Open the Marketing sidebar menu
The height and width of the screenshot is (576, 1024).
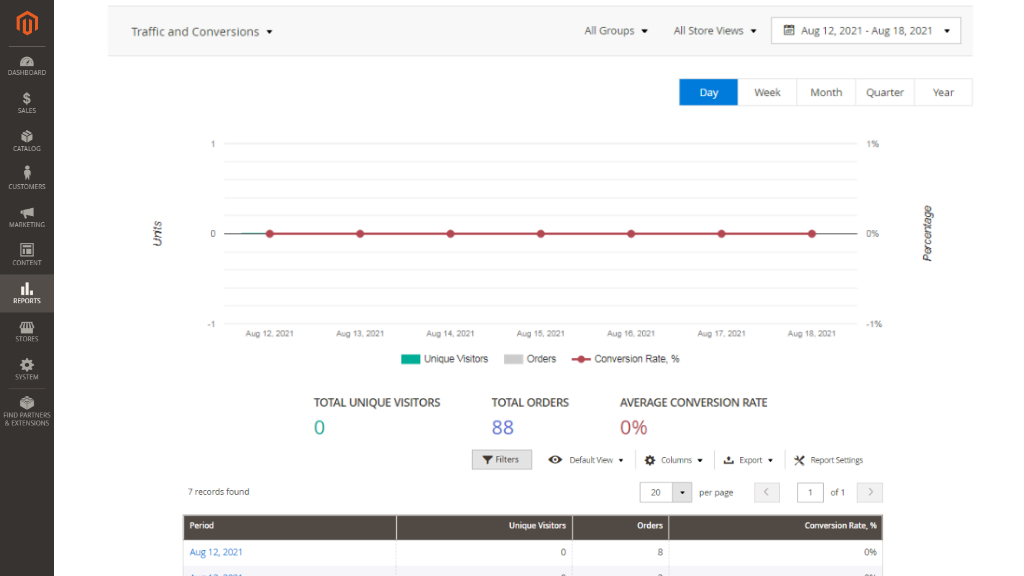coord(27,217)
